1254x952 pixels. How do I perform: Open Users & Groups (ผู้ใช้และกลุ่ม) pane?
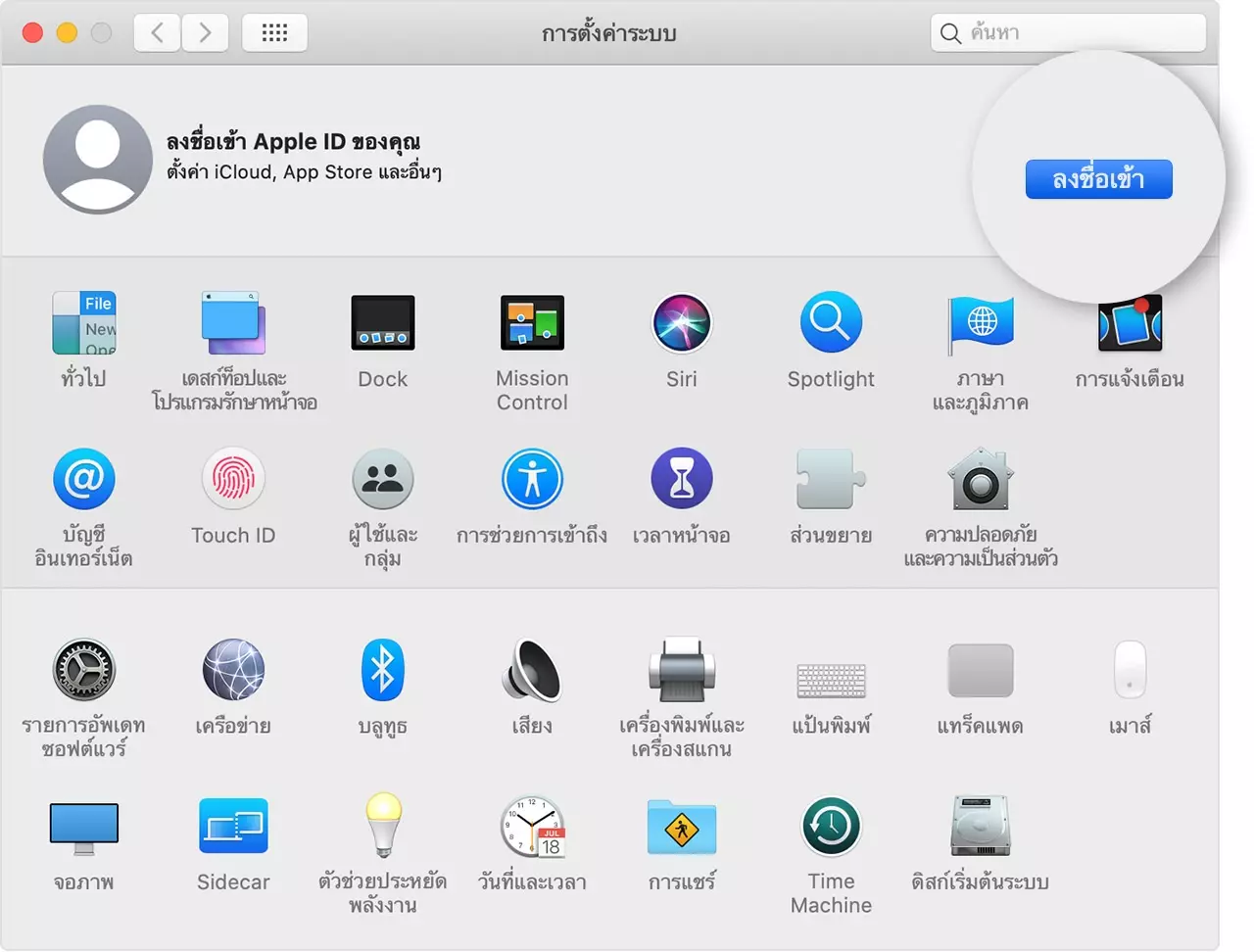pyautogui.click(x=383, y=479)
